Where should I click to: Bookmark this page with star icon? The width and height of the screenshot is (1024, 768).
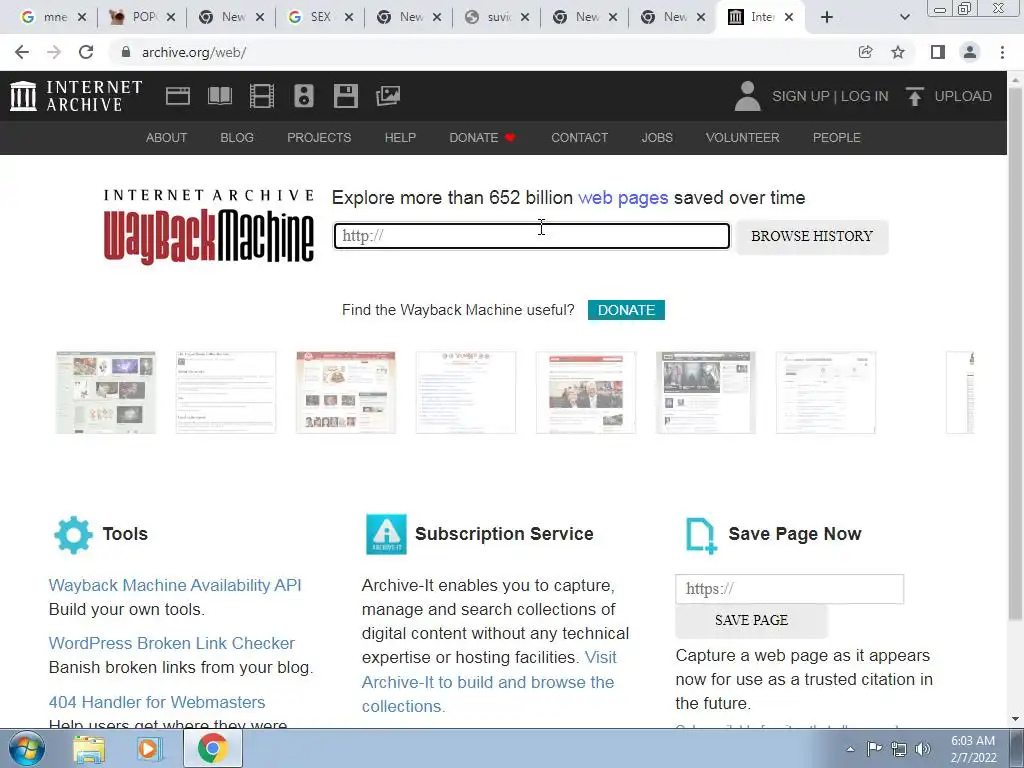[898, 52]
